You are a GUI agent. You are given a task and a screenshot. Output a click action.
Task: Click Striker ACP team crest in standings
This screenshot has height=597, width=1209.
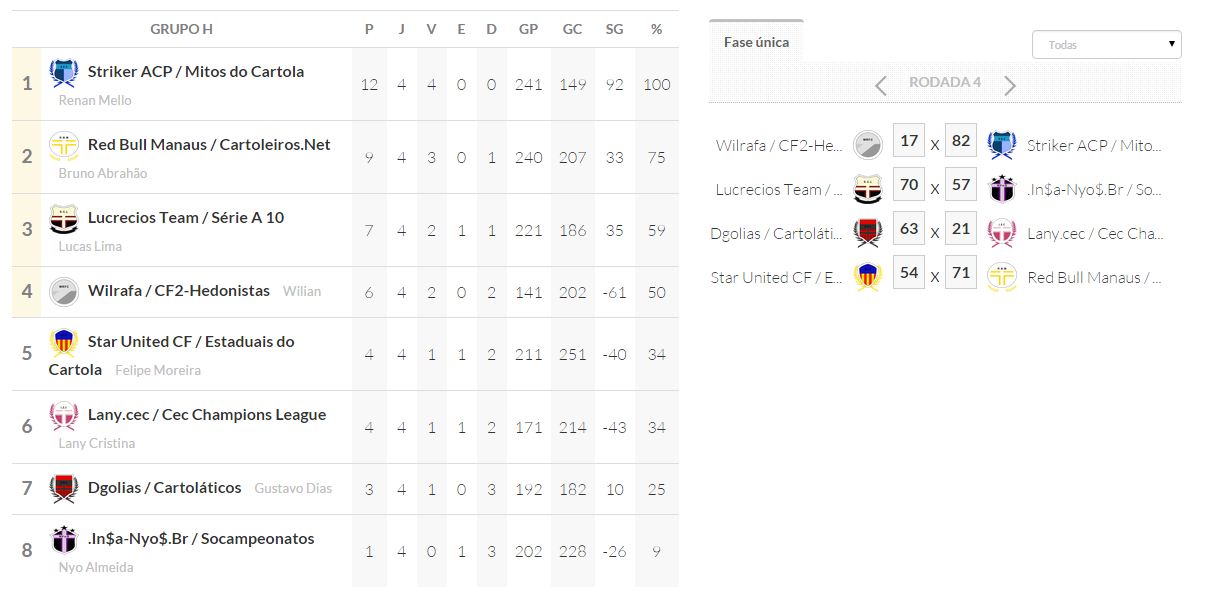(64, 73)
